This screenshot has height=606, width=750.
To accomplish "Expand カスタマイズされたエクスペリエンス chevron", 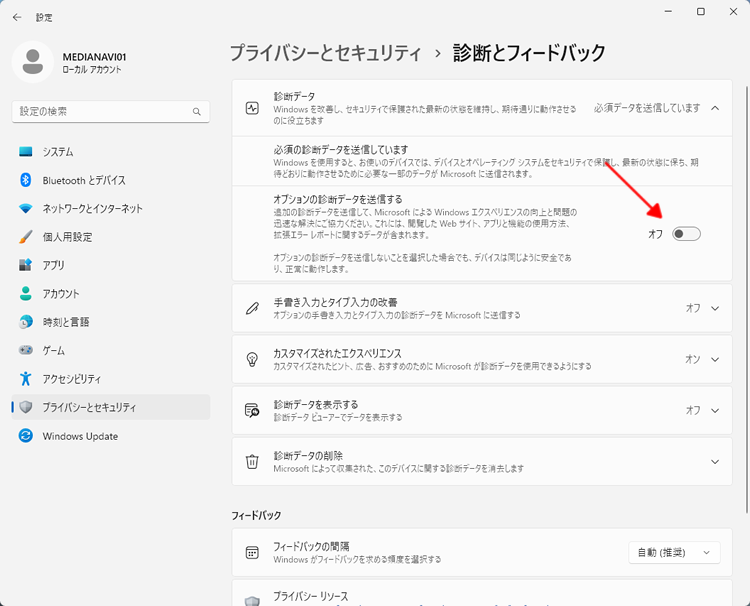I will click(715, 359).
